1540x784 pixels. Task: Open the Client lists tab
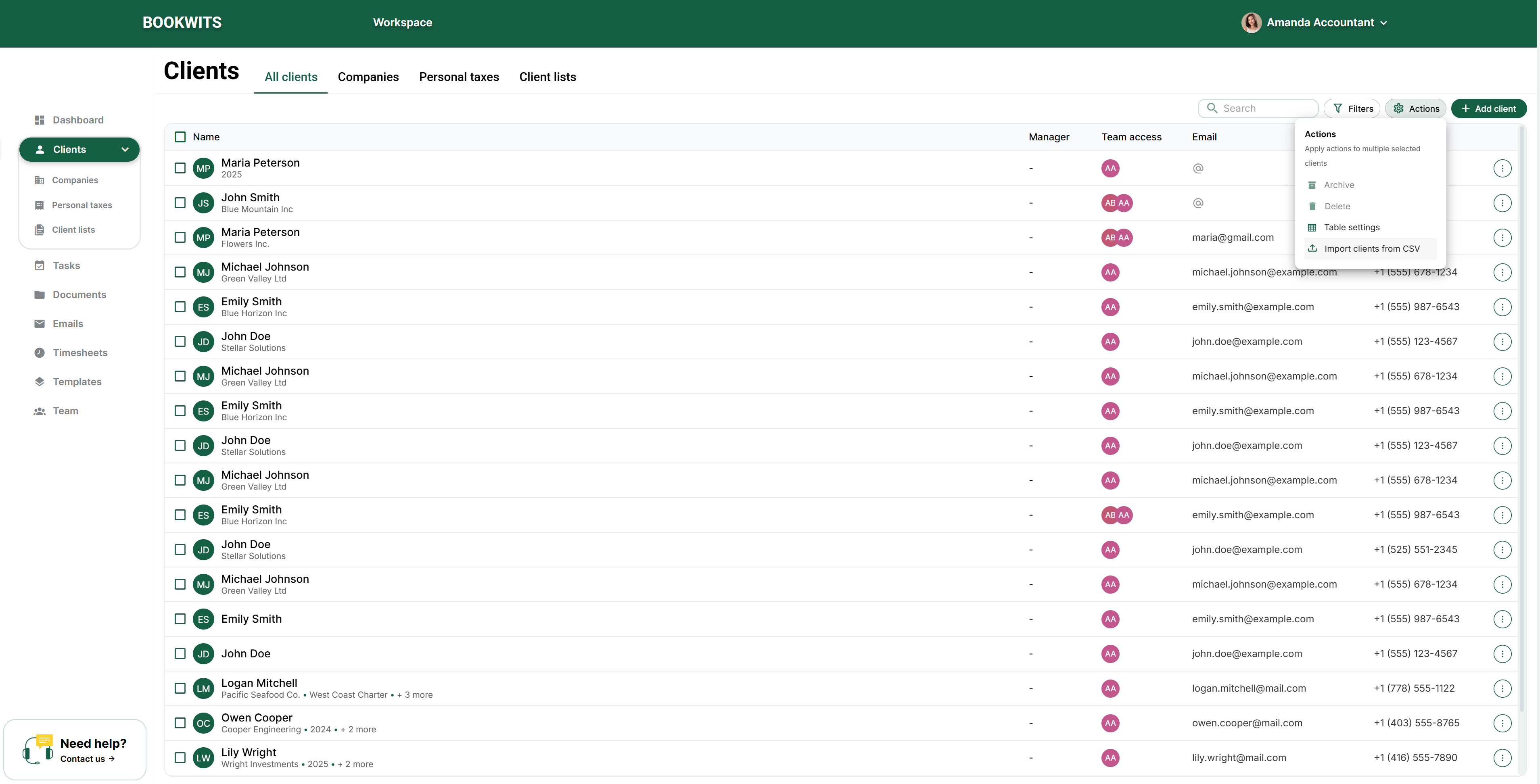point(547,77)
